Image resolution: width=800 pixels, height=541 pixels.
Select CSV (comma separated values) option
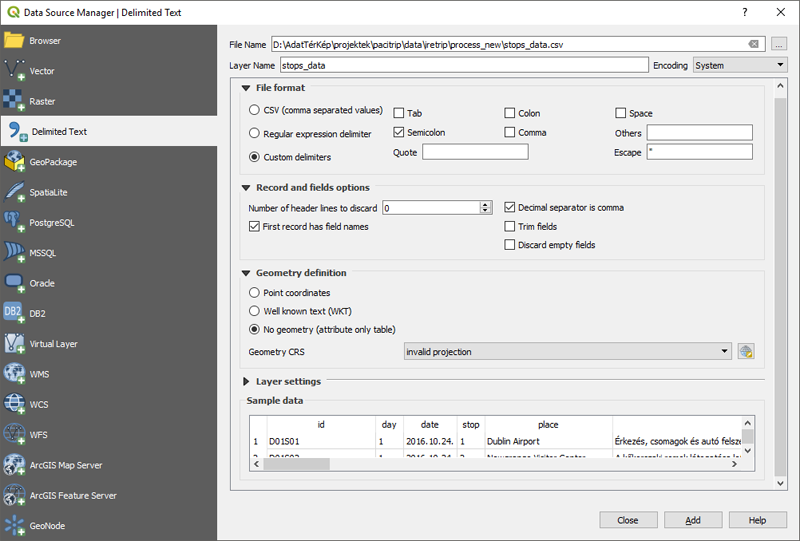point(254,110)
